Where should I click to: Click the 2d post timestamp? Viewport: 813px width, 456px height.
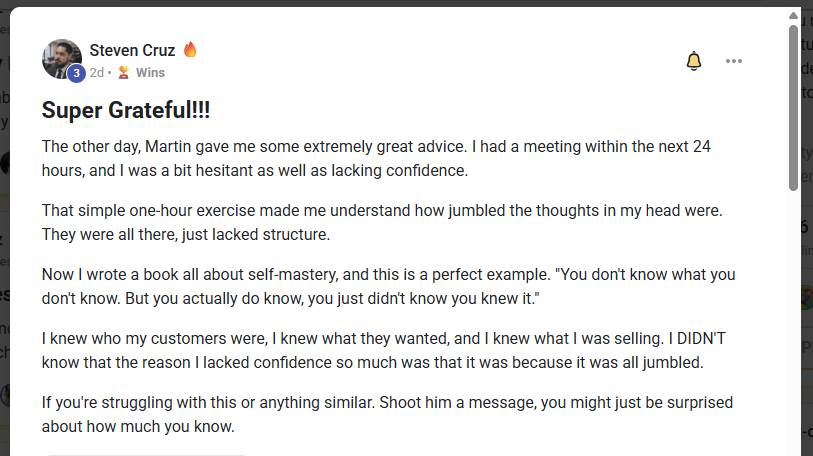pyautogui.click(x=96, y=73)
